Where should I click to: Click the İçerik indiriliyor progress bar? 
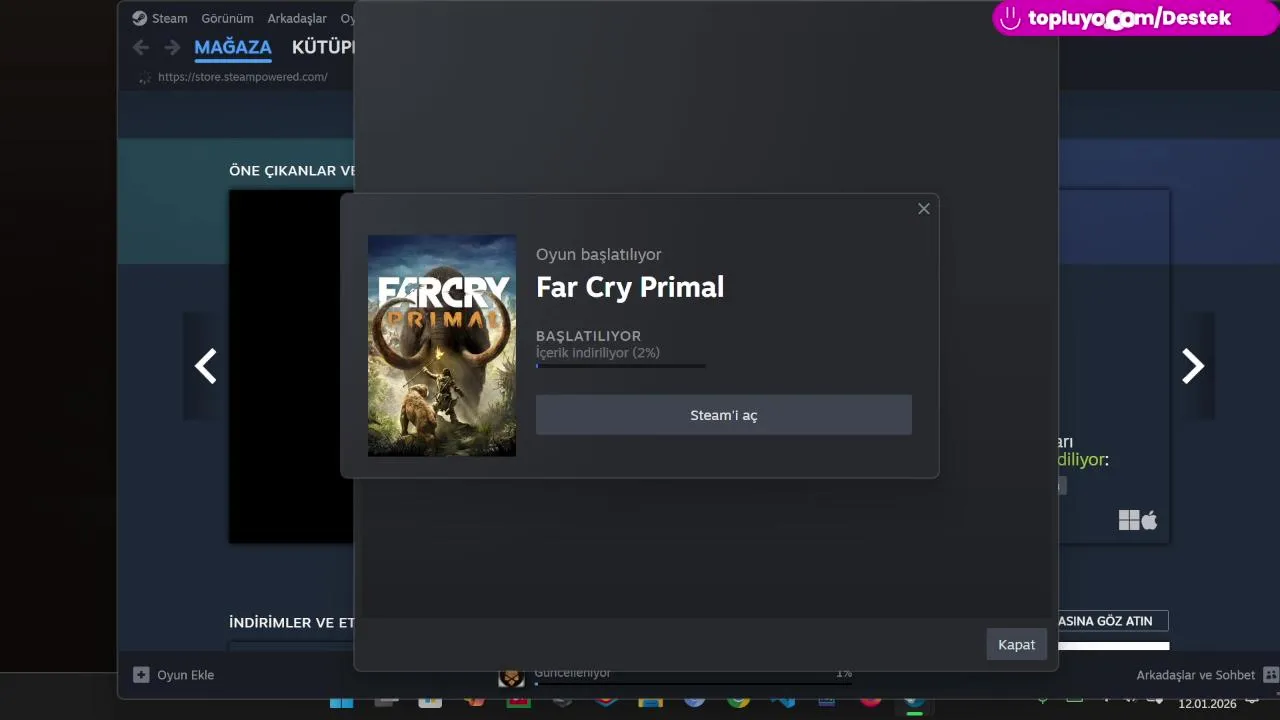[621, 366]
